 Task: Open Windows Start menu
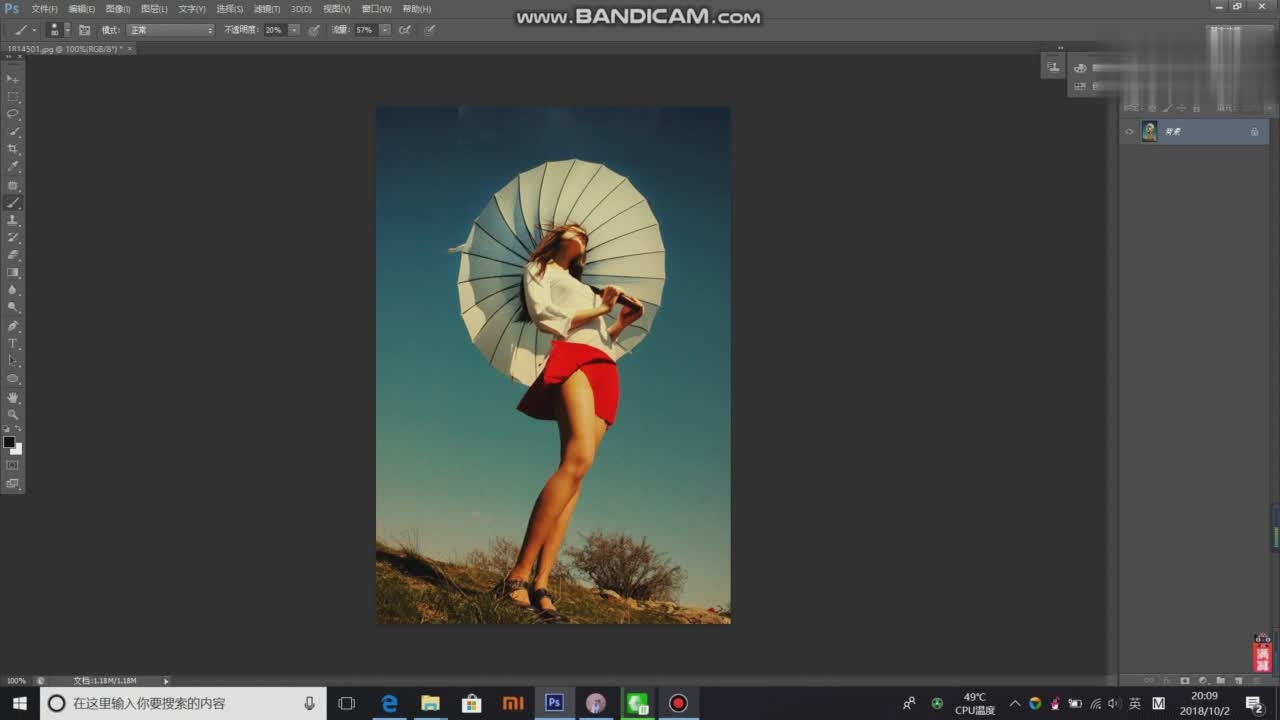point(19,703)
